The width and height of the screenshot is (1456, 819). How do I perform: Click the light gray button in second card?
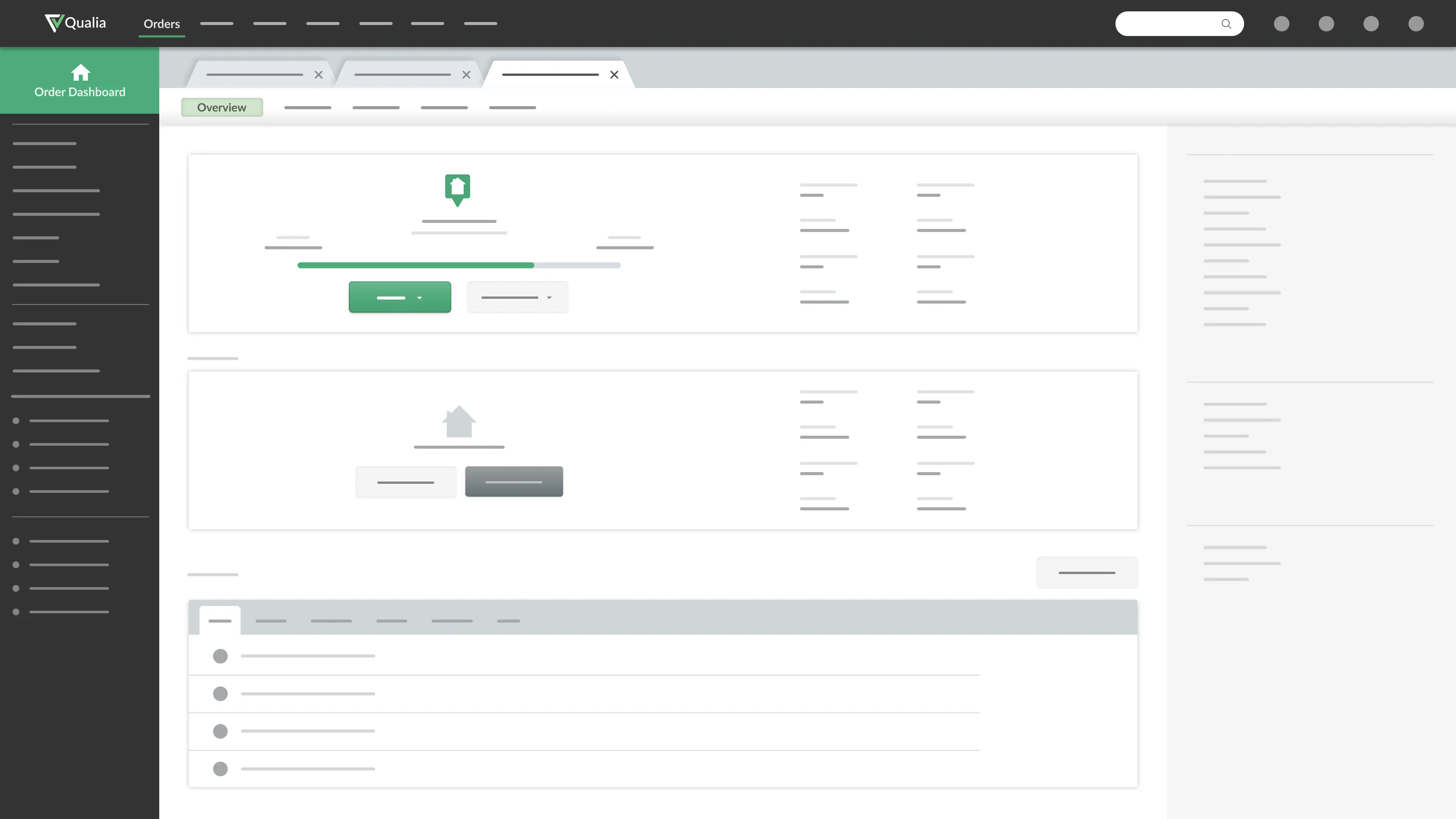(406, 482)
